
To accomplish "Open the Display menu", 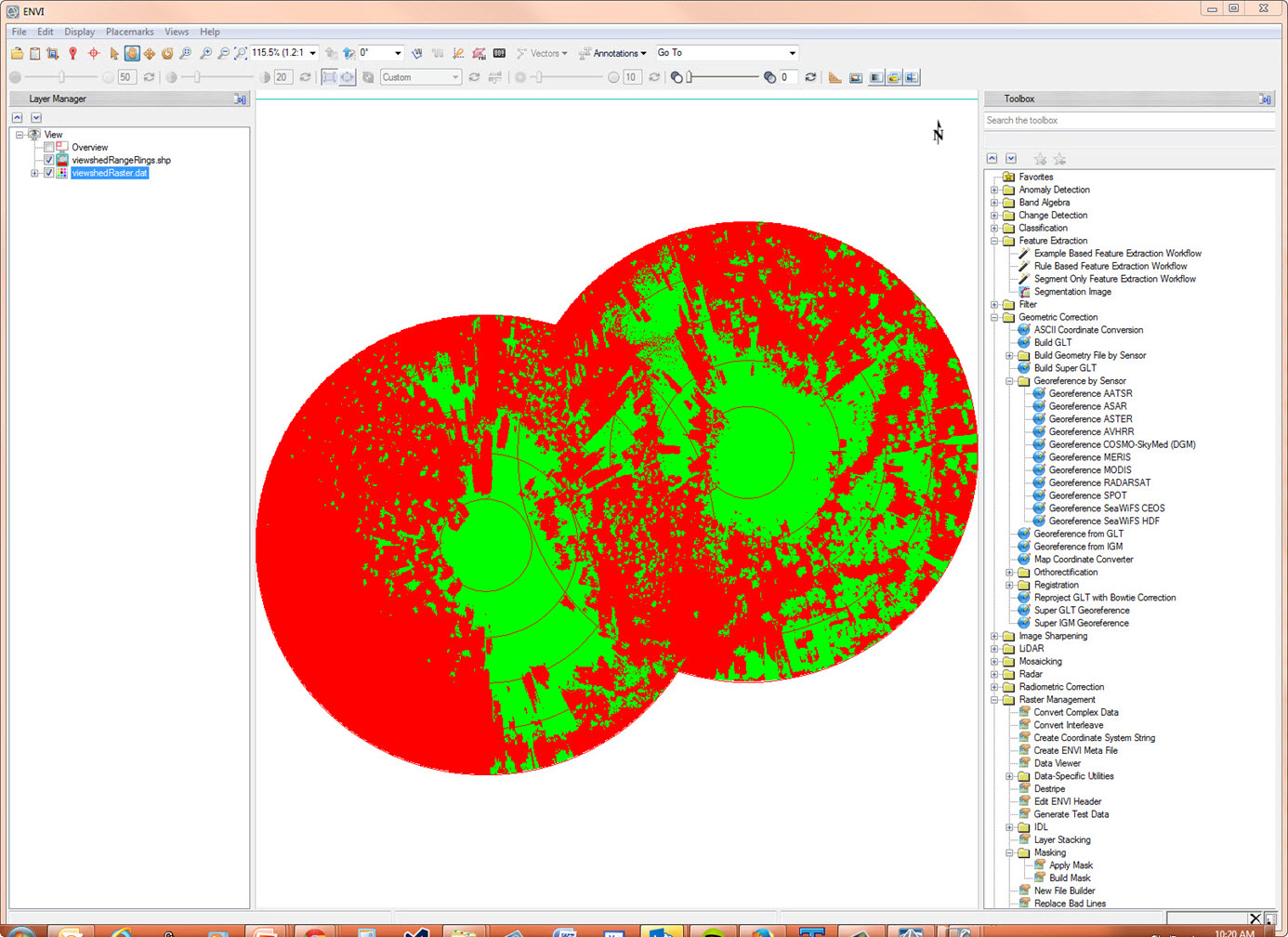I will (x=79, y=32).
